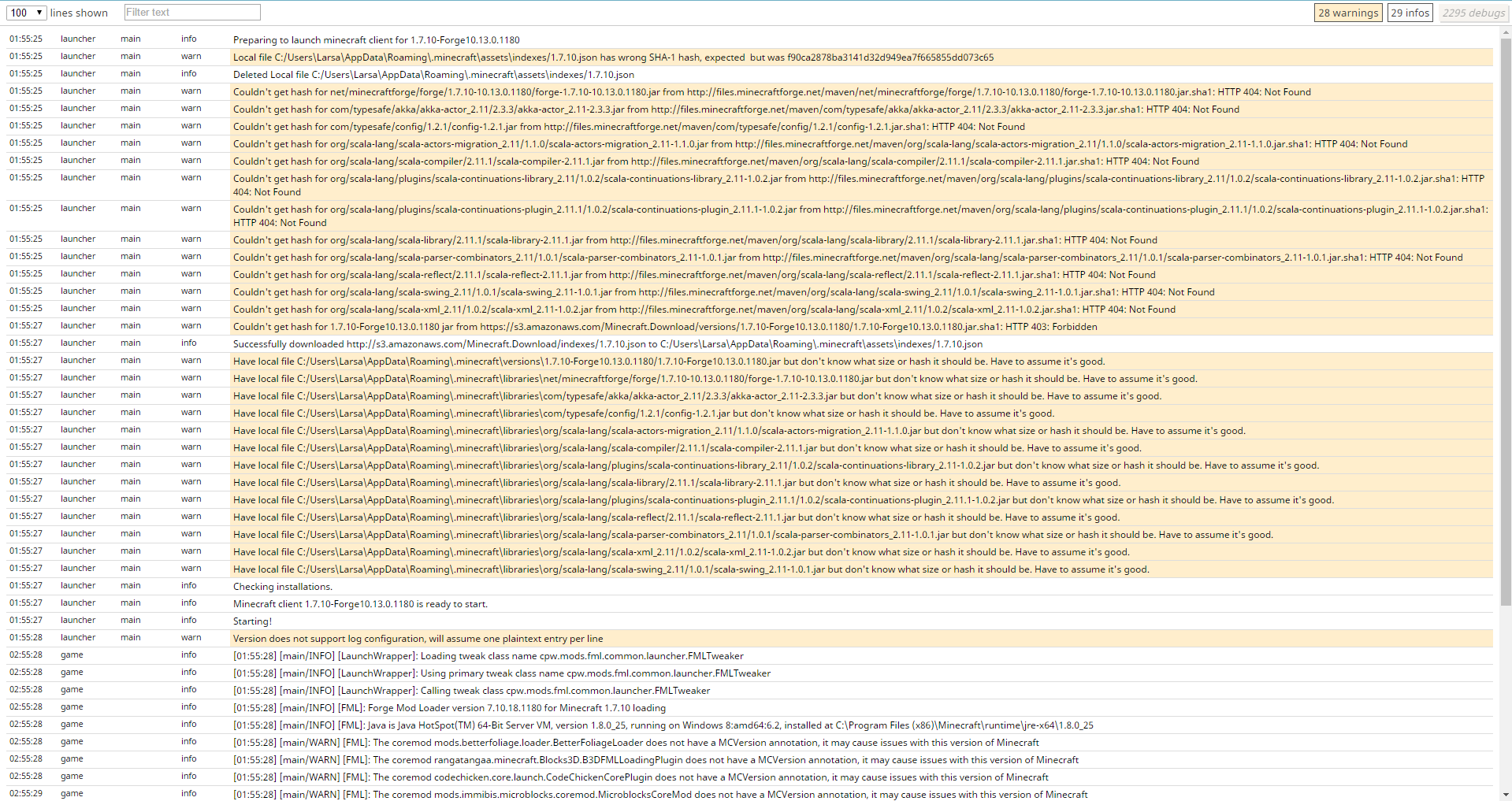Image resolution: width=1512 pixels, height=801 pixels.
Task: Click the BetterFoliageLoader coremod warning line
Action: [x=636, y=742]
